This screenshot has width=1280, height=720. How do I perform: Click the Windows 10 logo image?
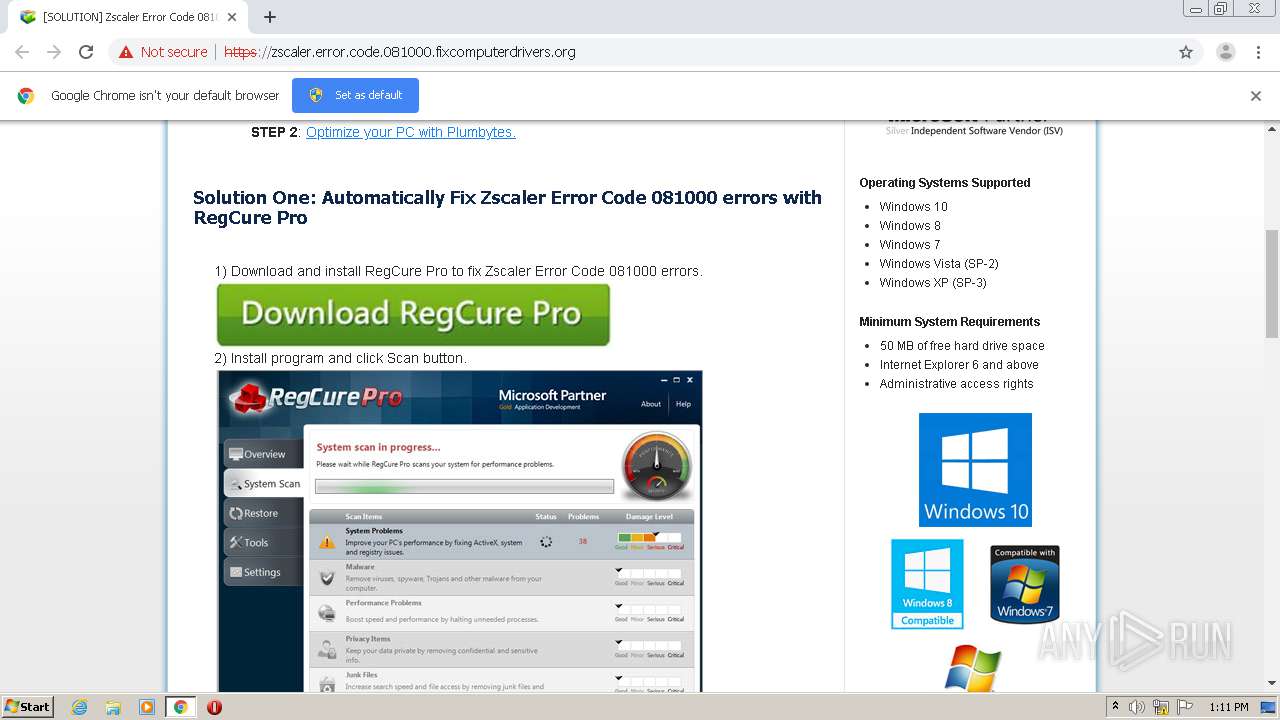pos(975,469)
